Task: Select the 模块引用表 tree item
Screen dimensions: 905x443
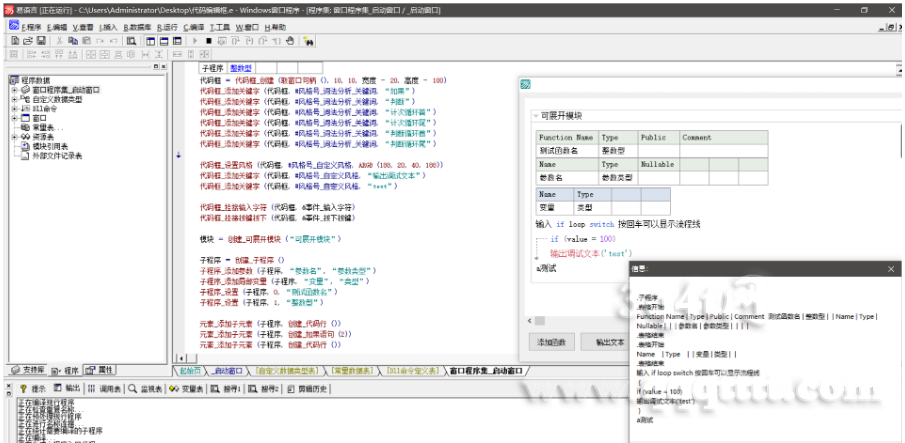Action: (x=51, y=147)
